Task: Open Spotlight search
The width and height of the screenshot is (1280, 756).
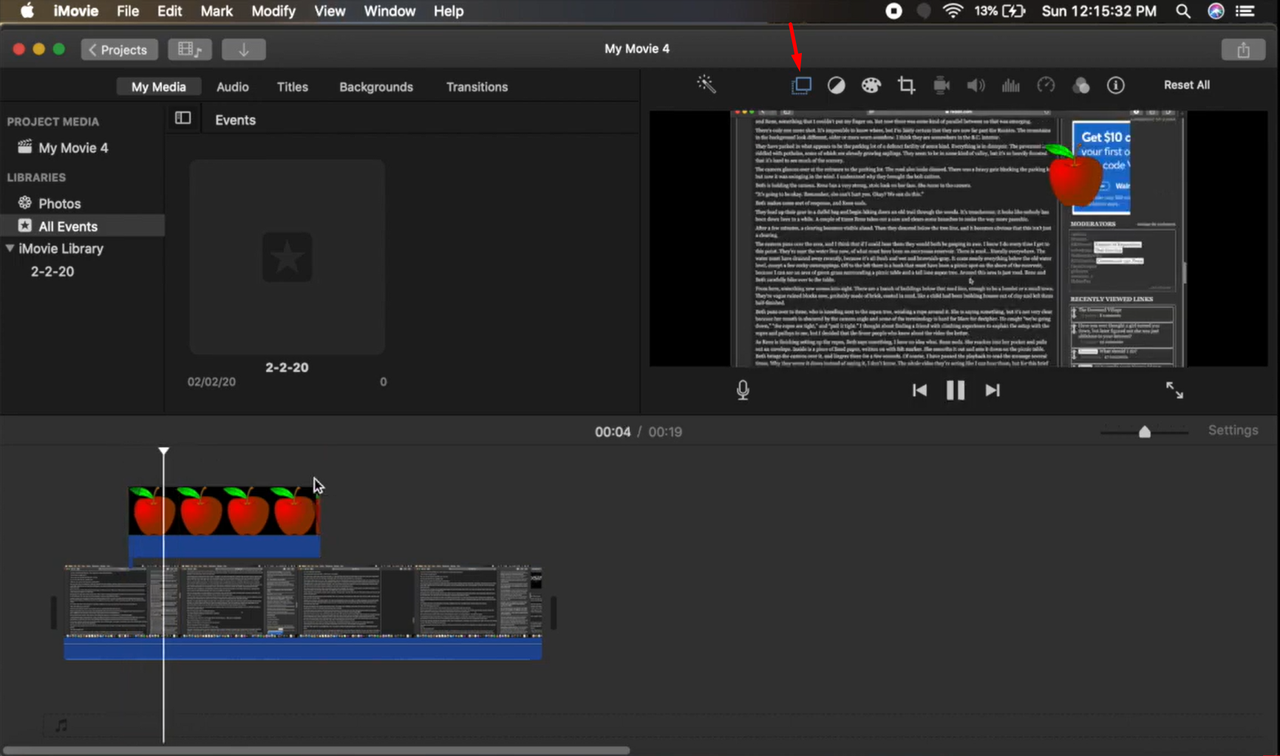Action: click(x=1183, y=11)
